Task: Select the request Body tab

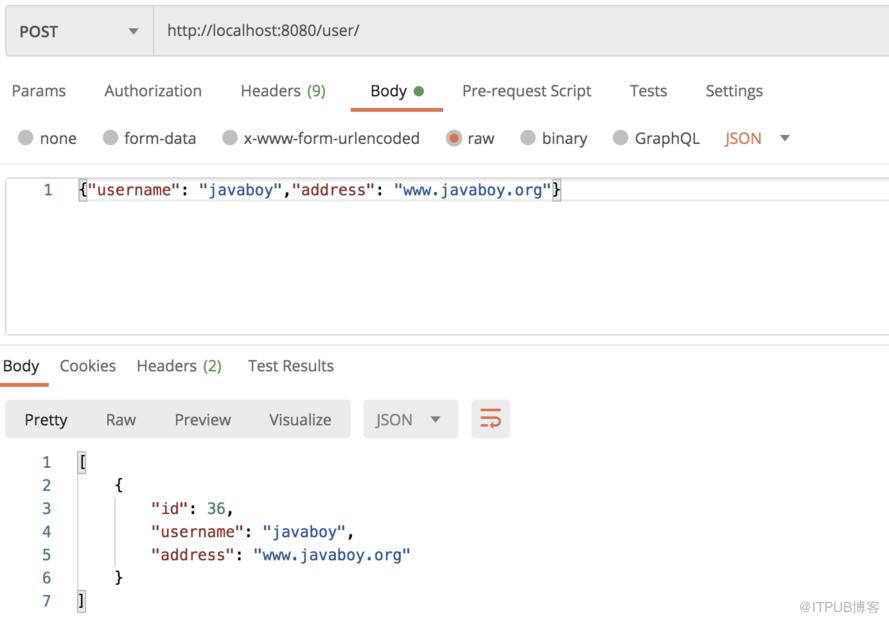Action: 397,91
